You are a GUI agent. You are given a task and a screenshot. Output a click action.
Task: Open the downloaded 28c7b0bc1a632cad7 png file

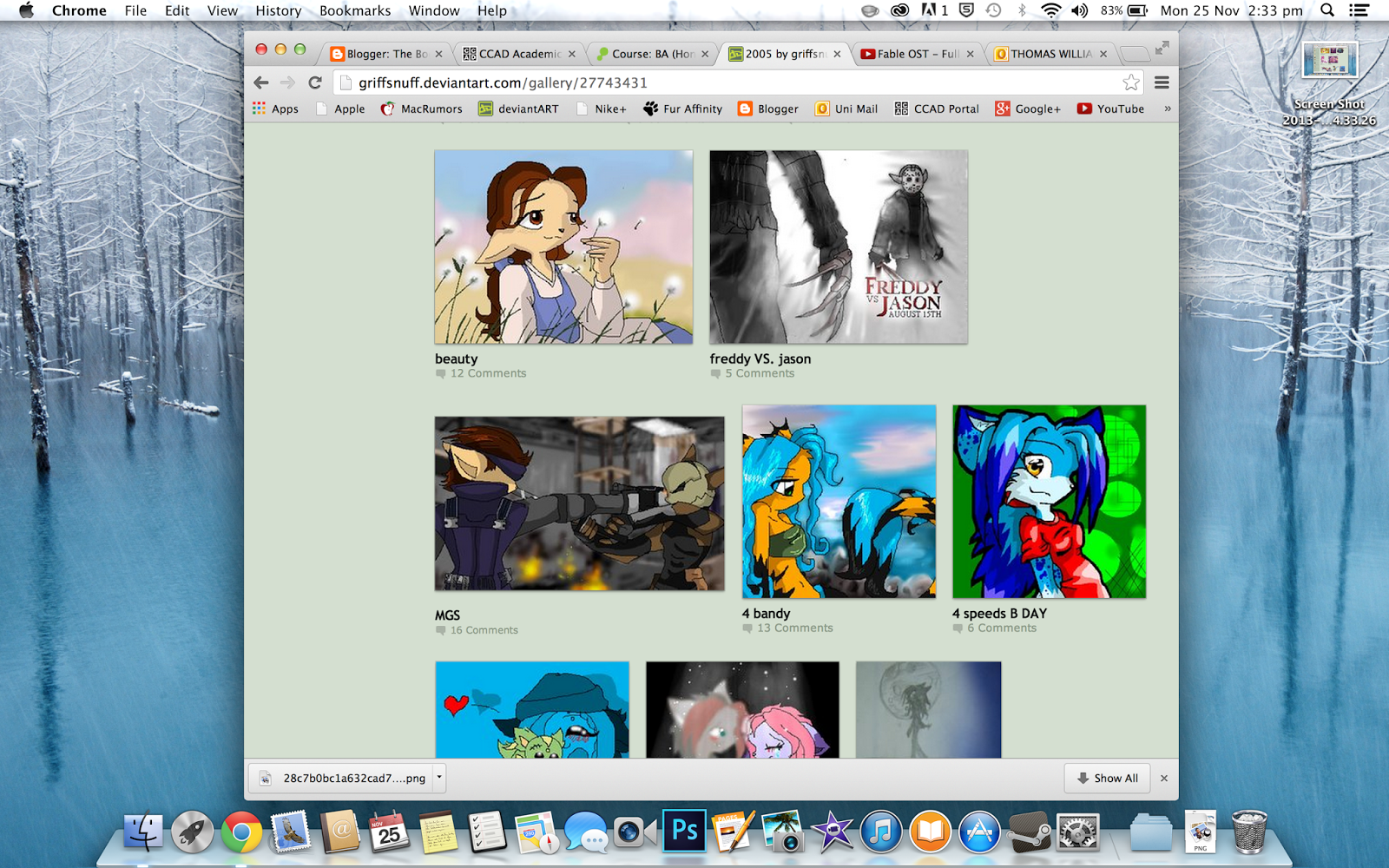[x=343, y=778]
